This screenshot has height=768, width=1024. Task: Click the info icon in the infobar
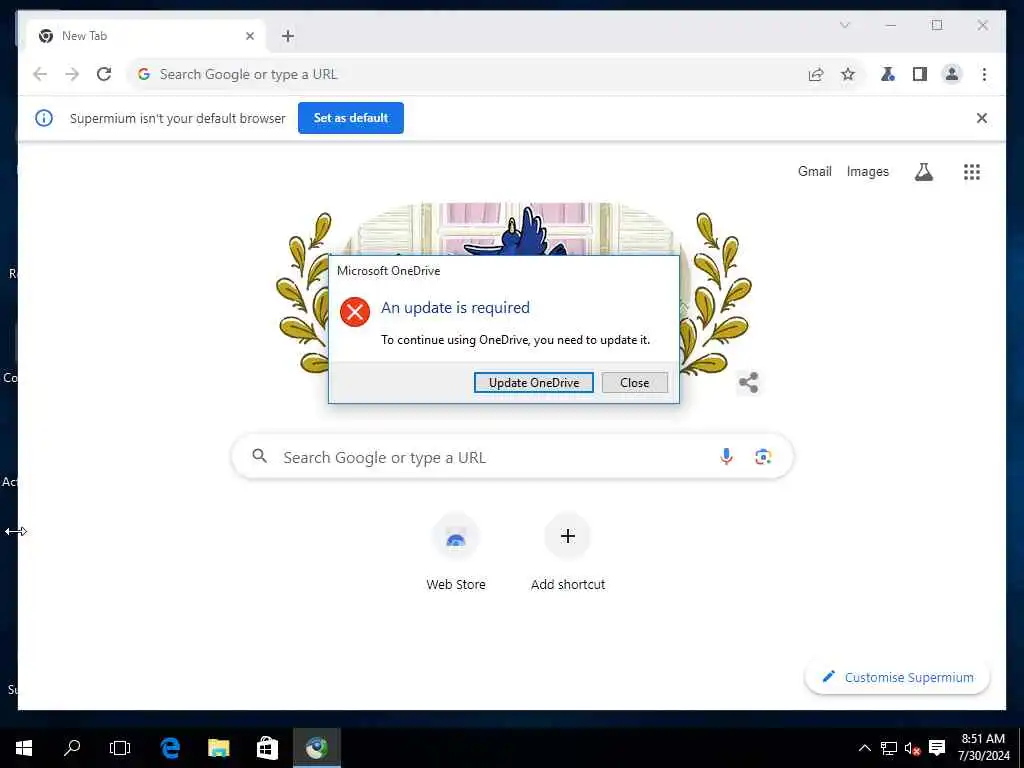(44, 118)
